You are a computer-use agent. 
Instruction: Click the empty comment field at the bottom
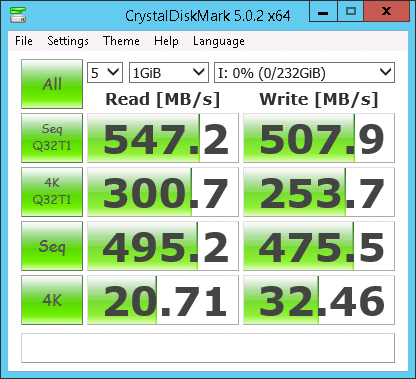click(208, 348)
